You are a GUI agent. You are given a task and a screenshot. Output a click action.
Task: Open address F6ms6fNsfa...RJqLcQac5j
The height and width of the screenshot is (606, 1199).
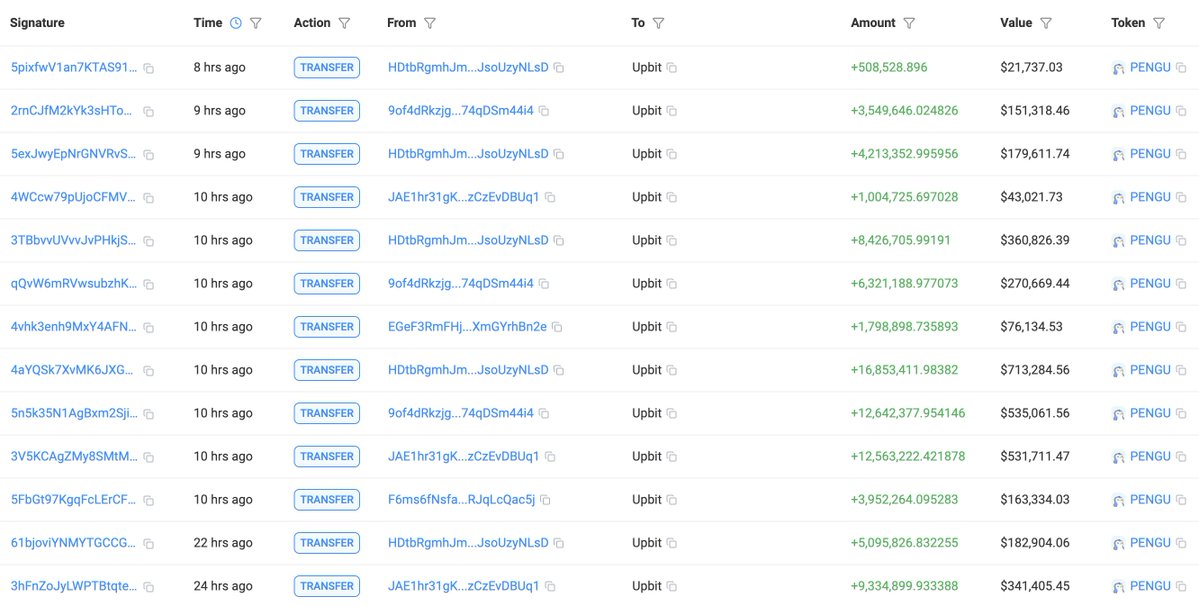tap(461, 499)
